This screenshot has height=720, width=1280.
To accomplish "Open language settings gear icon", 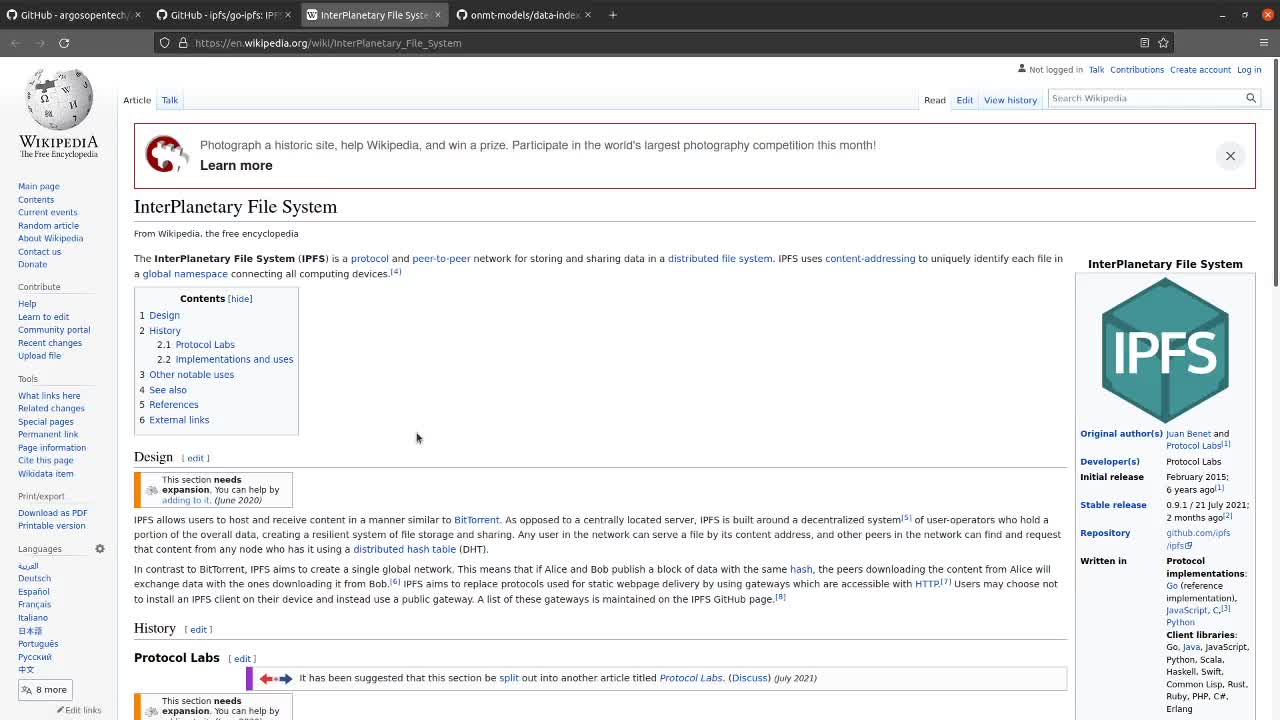I will (x=100, y=549).
